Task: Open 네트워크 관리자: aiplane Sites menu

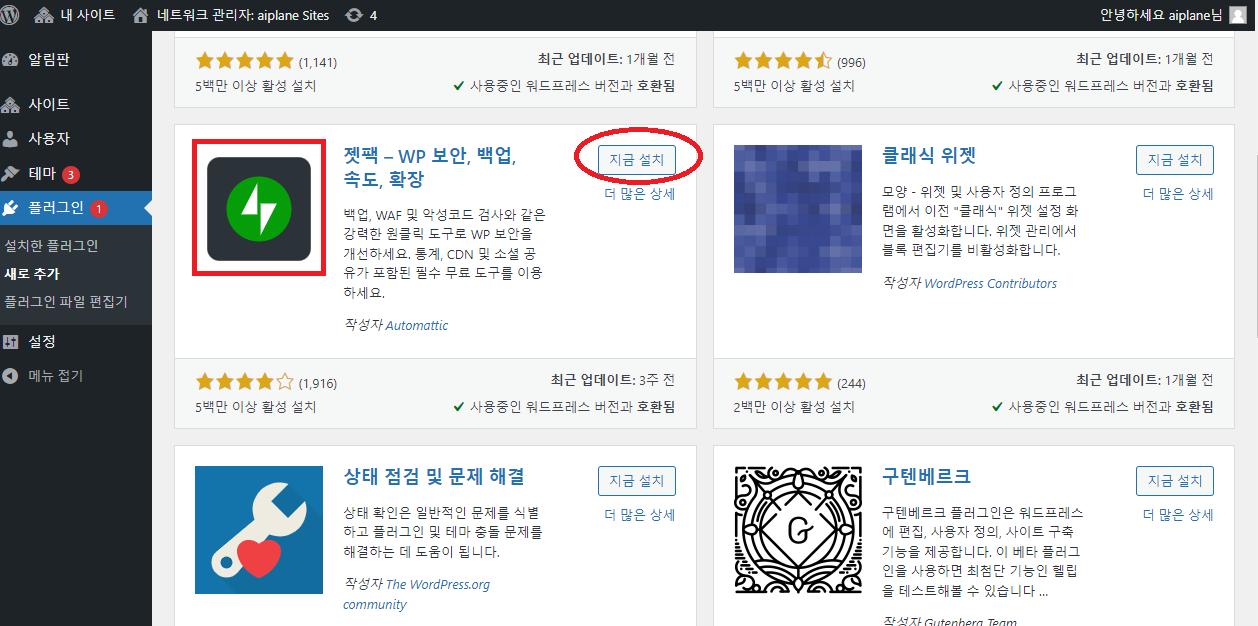Action: tap(233, 15)
